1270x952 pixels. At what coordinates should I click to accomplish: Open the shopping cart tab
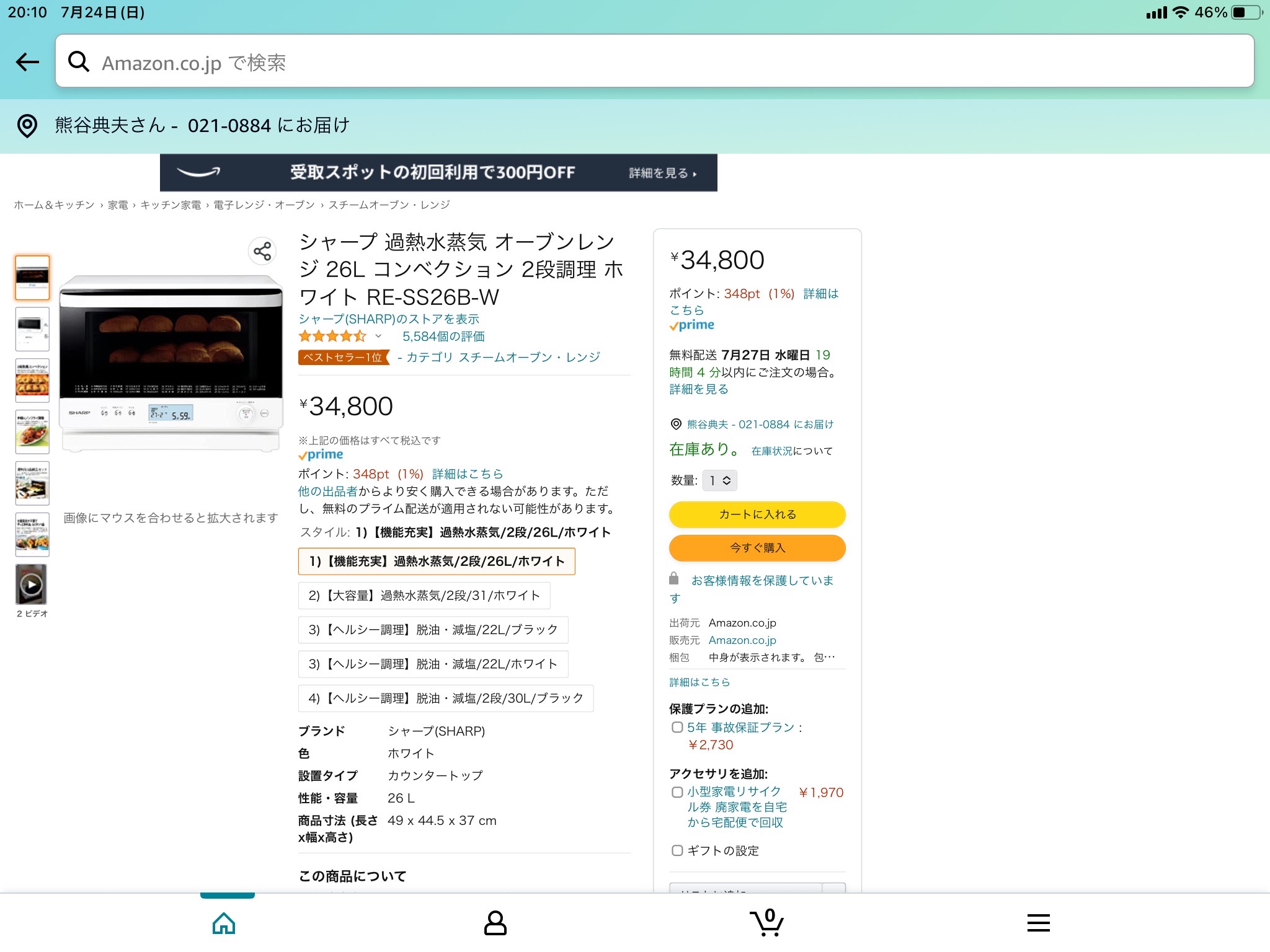[768, 922]
